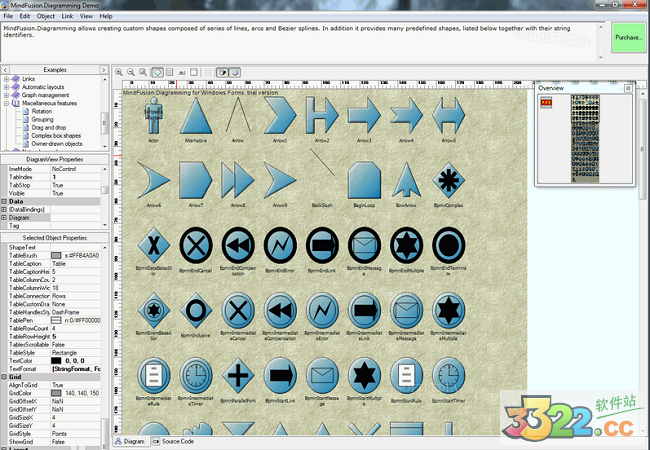The width and height of the screenshot is (650, 450).
Task: Select the BowArrow shape
Action: (x=407, y=179)
